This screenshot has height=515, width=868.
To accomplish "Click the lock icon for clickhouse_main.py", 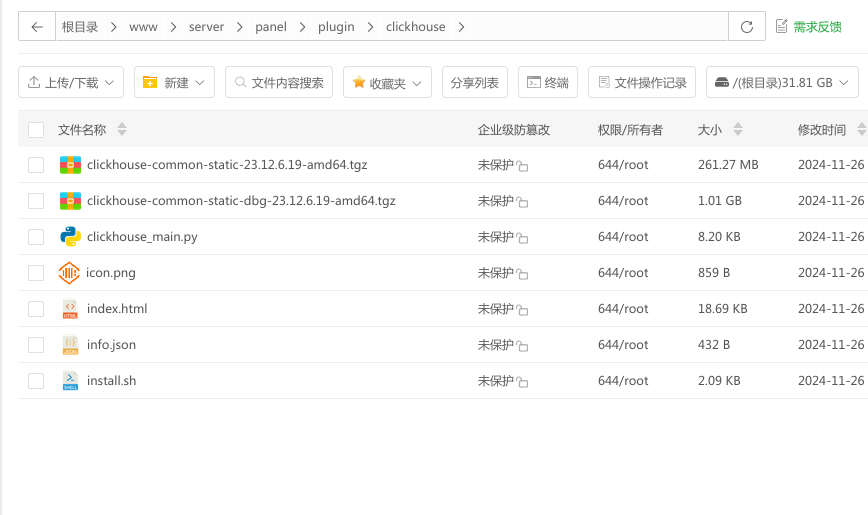I will click(x=522, y=238).
